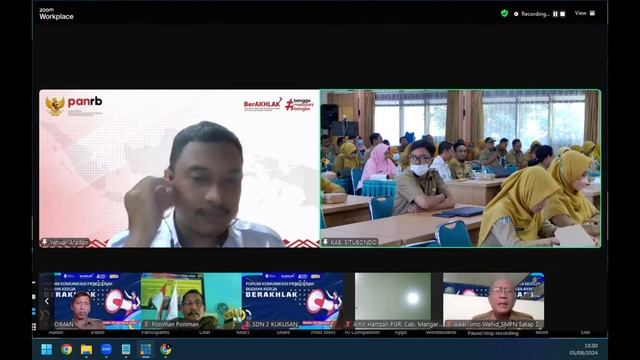Open the Windows Start menu
640x360 pixels.
tap(47, 349)
